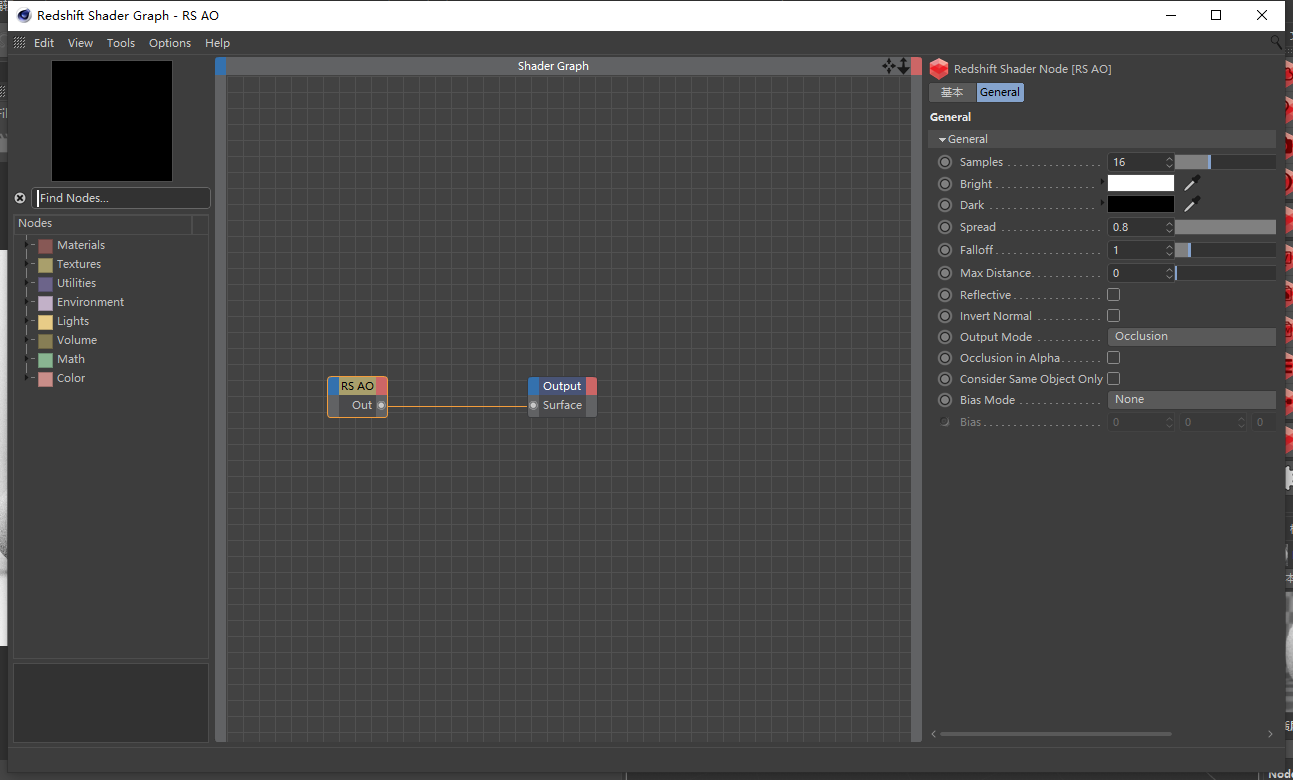The height and width of the screenshot is (780, 1293).
Task: Click the Volume category color icon
Action: [x=45, y=341]
